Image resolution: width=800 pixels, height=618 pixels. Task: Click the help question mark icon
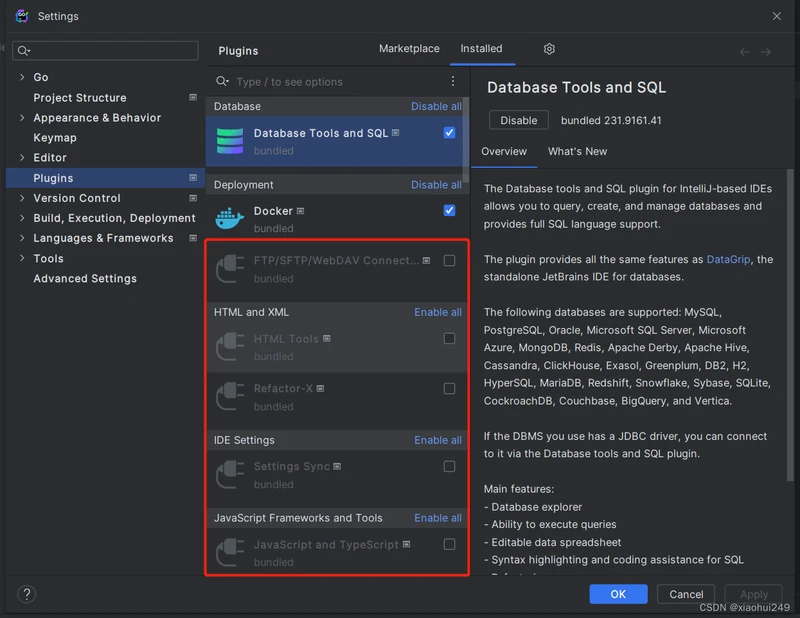pyautogui.click(x=27, y=594)
